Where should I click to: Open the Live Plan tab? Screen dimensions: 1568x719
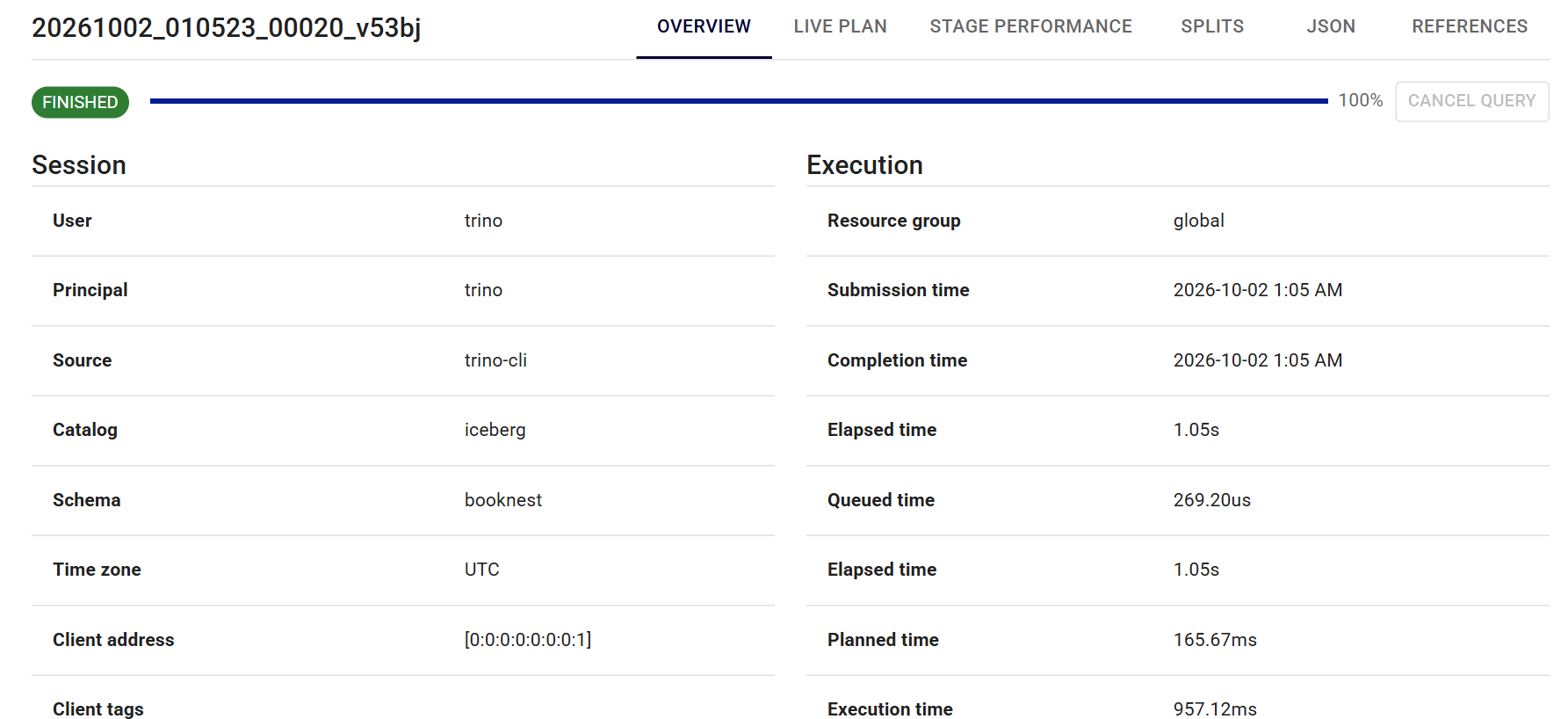(840, 26)
